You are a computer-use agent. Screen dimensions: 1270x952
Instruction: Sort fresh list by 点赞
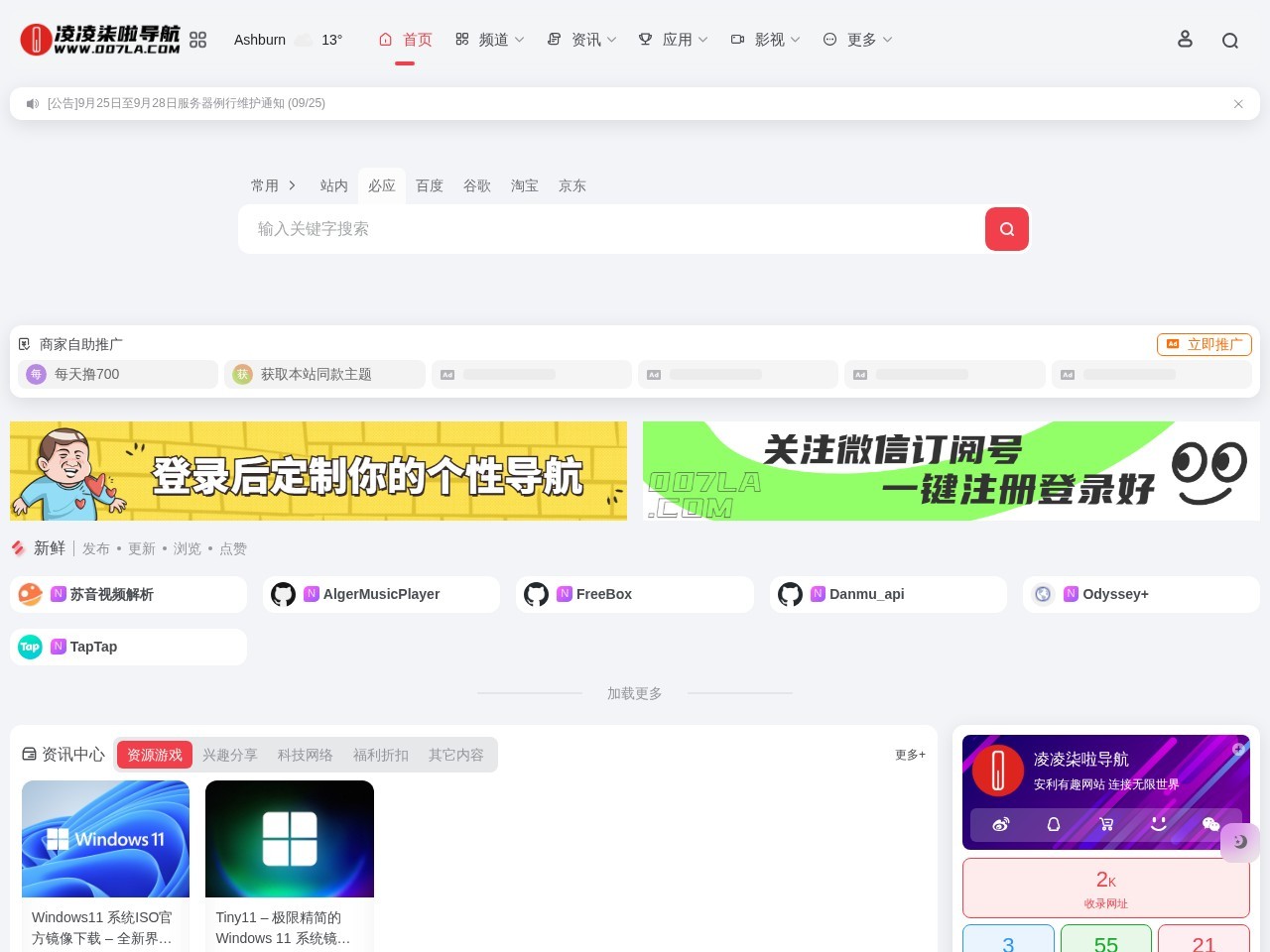[x=233, y=548]
